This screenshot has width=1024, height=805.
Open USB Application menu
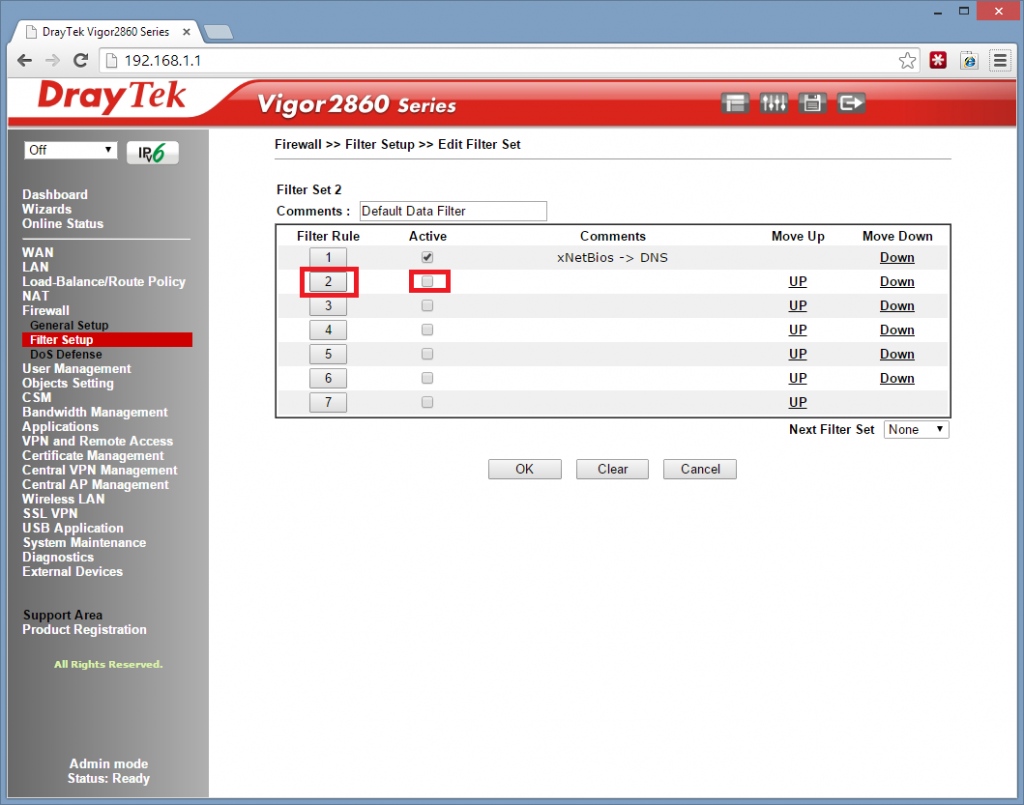(x=73, y=528)
